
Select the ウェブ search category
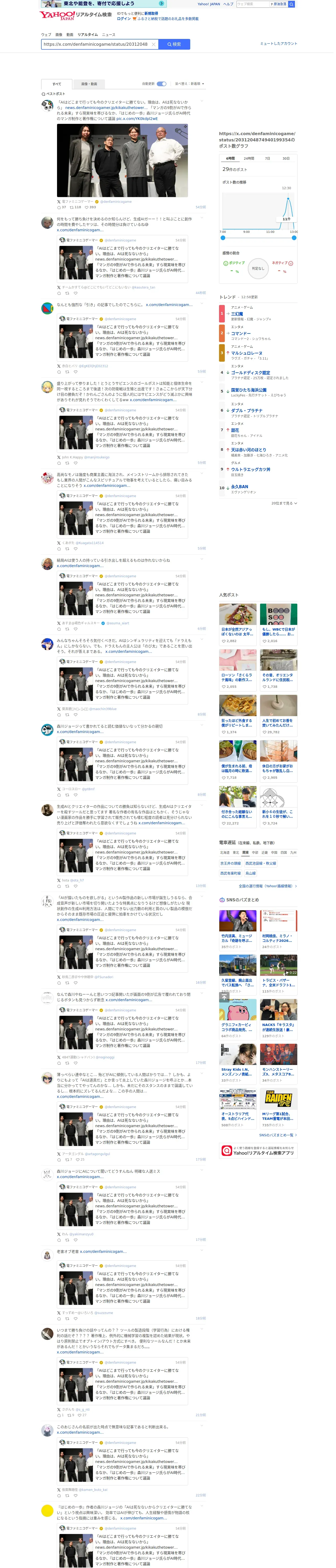tap(46, 35)
